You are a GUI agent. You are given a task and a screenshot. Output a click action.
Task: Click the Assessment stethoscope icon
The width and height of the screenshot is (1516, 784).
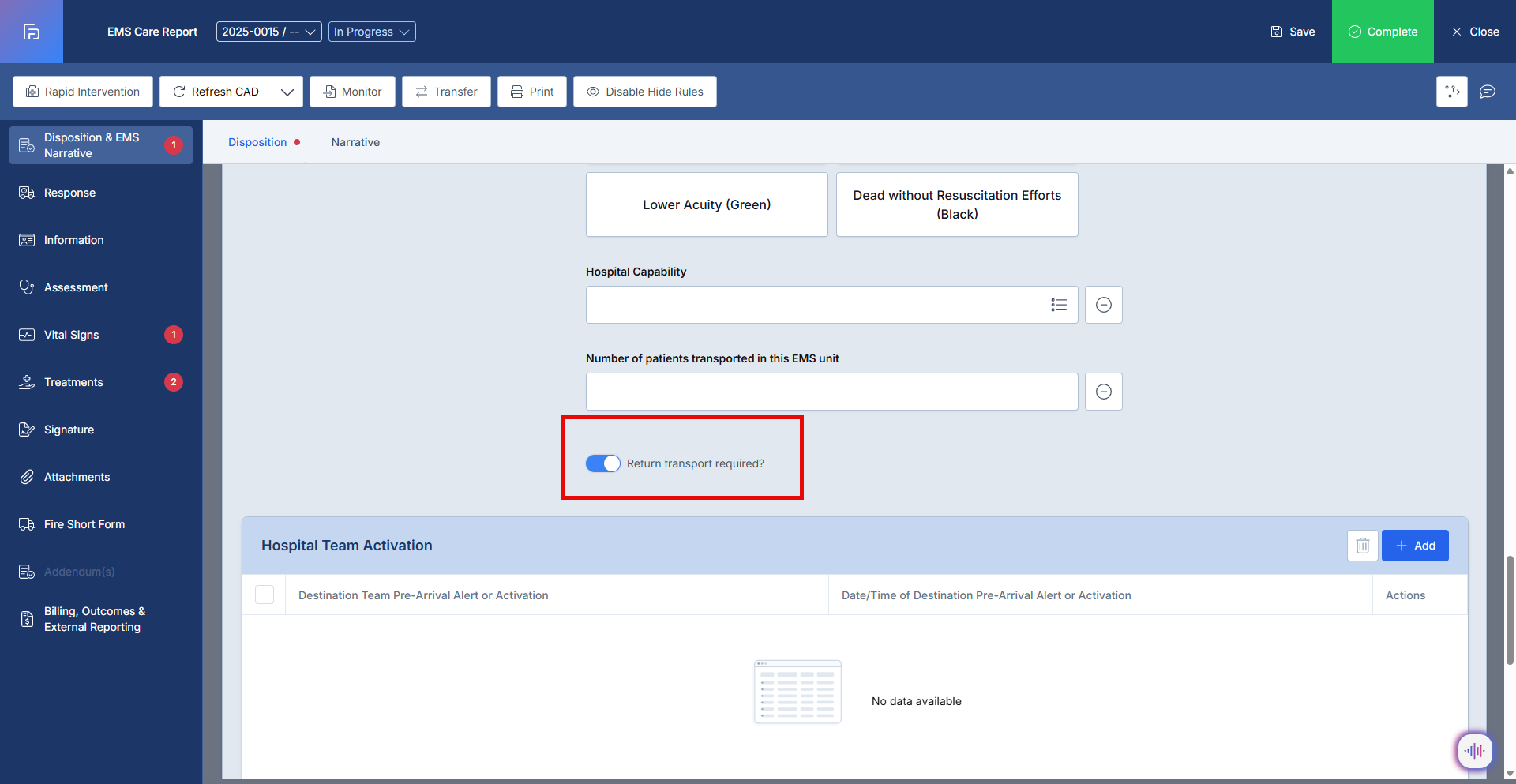click(27, 287)
